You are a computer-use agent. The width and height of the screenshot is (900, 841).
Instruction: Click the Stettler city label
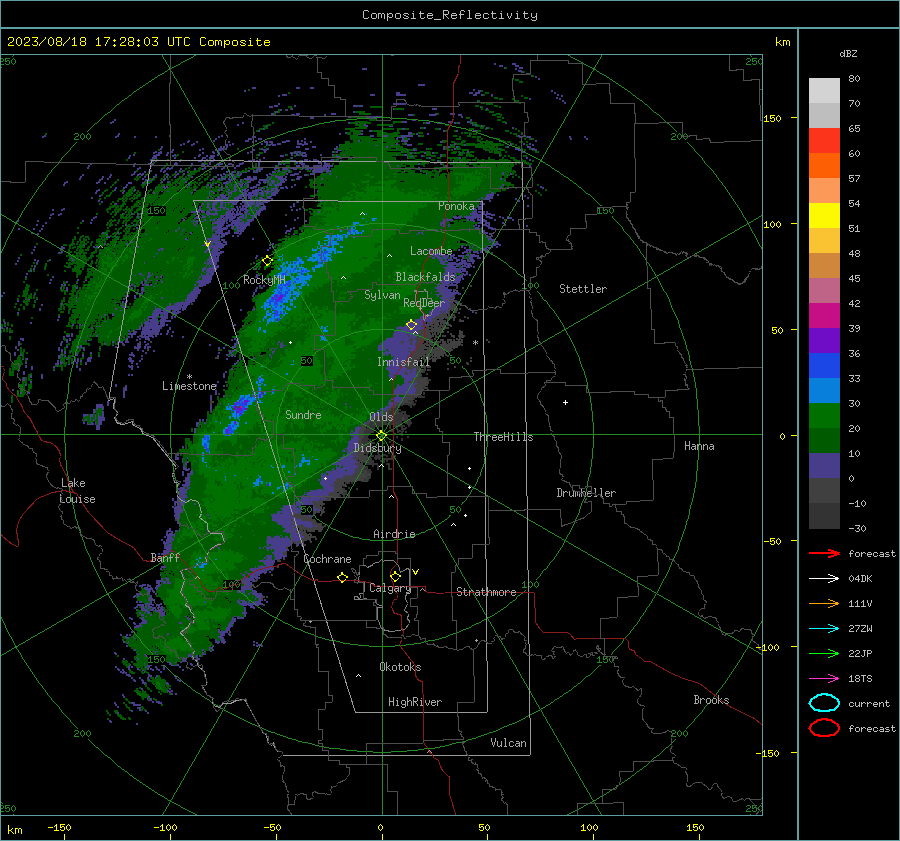click(583, 289)
